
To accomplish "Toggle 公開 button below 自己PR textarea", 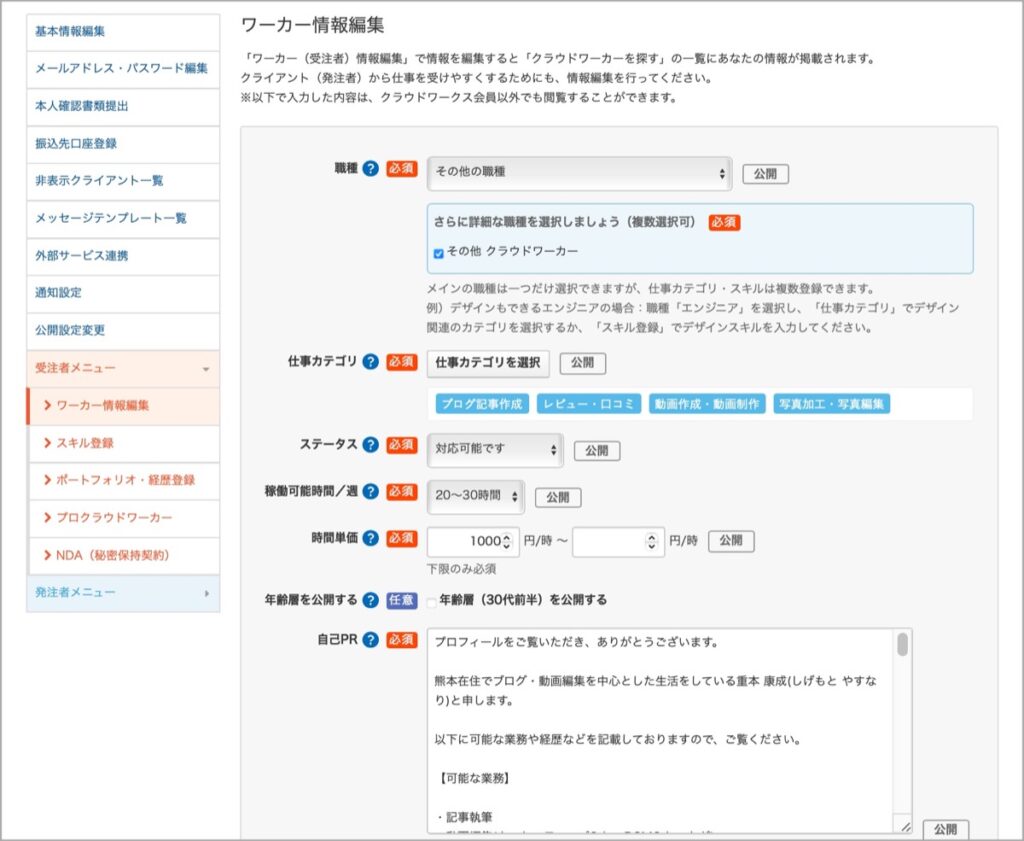I will point(946,830).
